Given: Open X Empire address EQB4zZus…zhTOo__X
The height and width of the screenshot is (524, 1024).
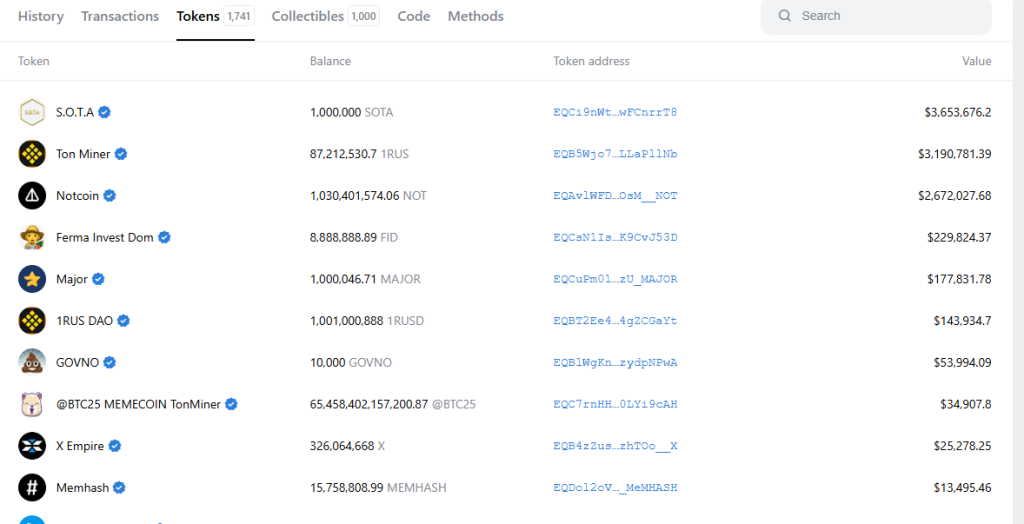Looking at the screenshot, I should click(x=615, y=446).
